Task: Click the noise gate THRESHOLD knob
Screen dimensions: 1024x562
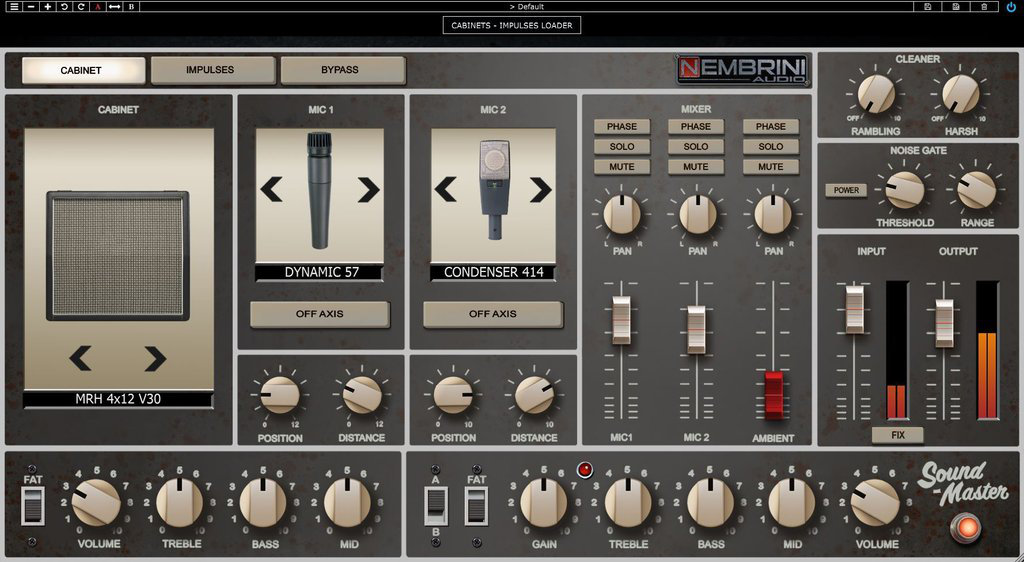Action: pyautogui.click(x=904, y=190)
